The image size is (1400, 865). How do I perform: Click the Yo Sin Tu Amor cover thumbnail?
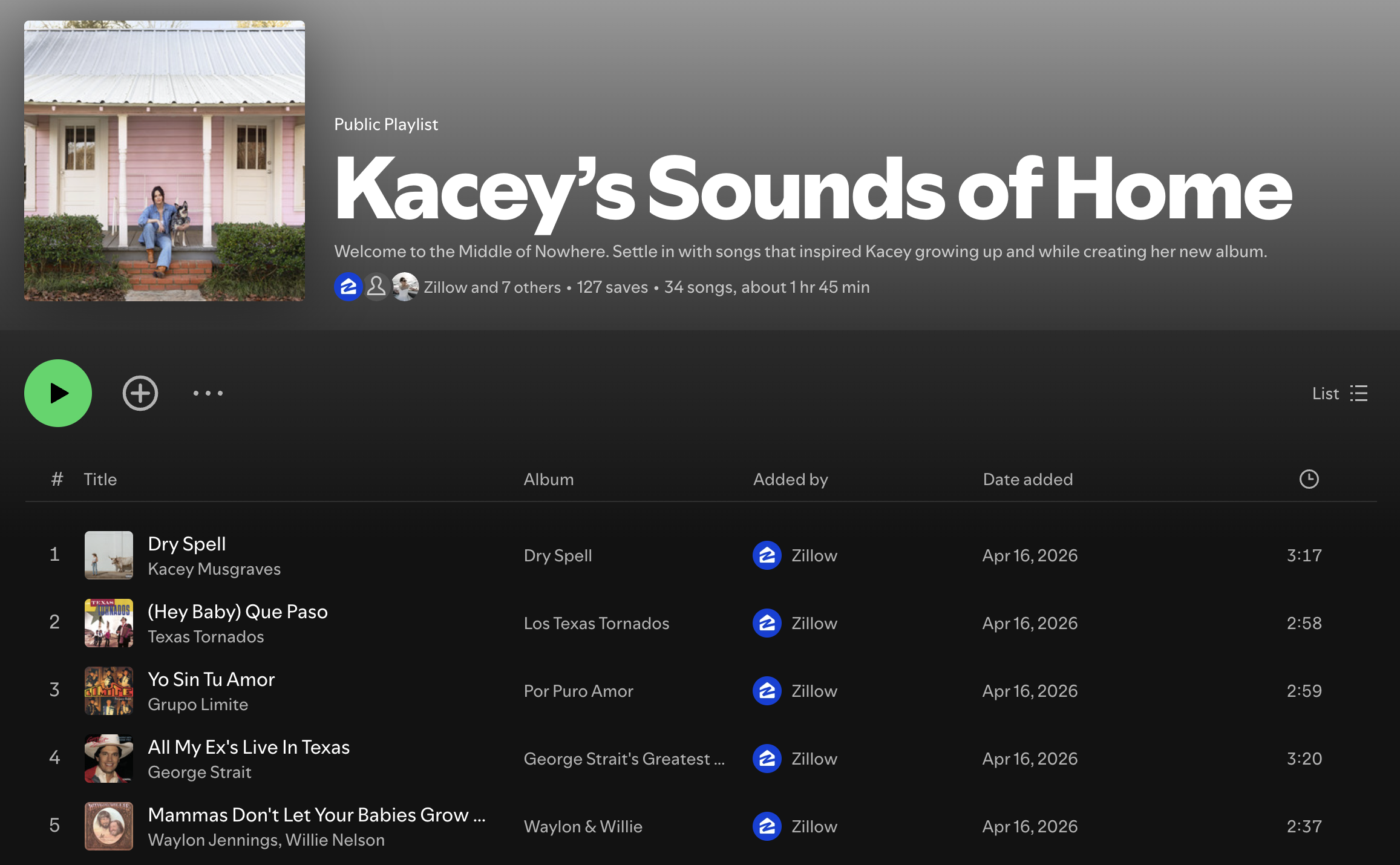tap(109, 691)
